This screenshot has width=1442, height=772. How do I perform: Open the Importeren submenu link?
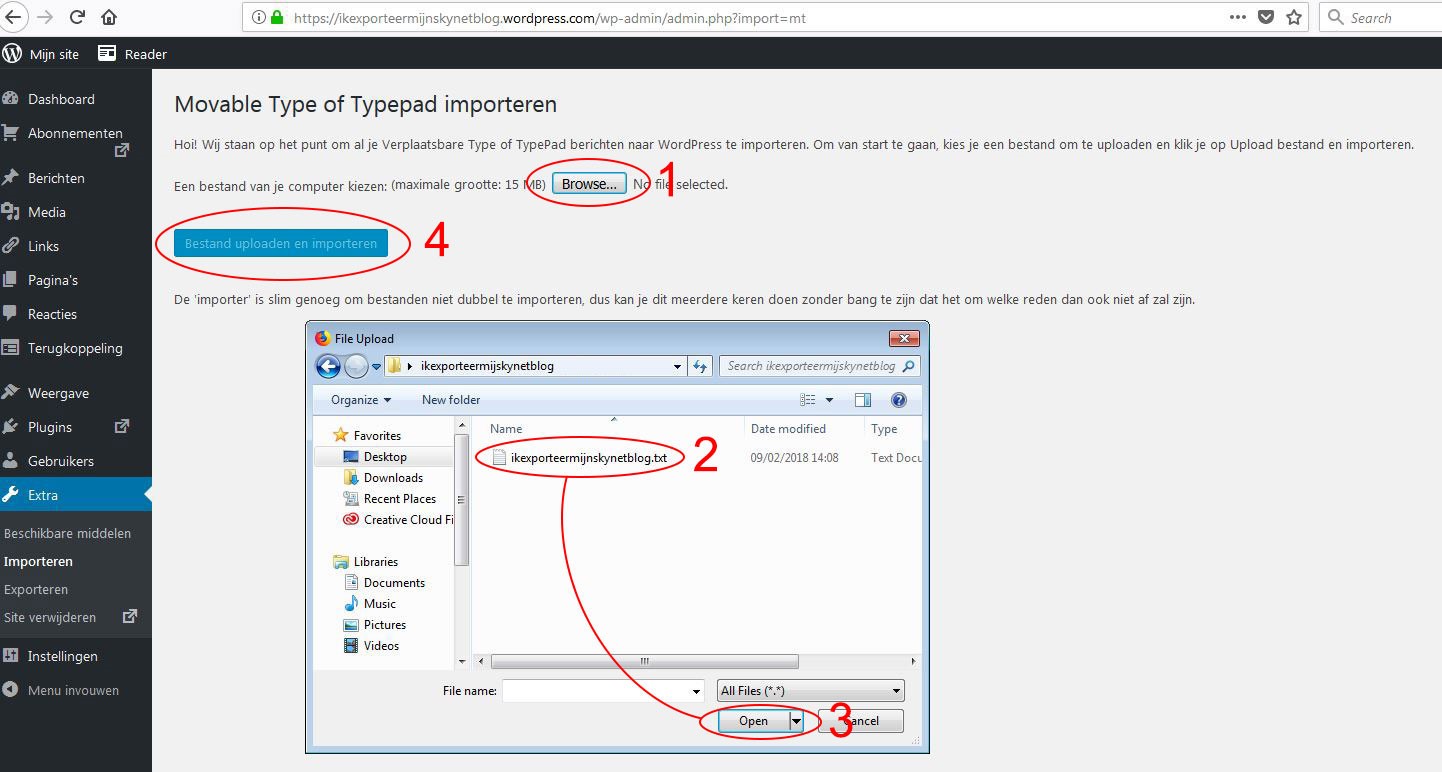point(38,561)
